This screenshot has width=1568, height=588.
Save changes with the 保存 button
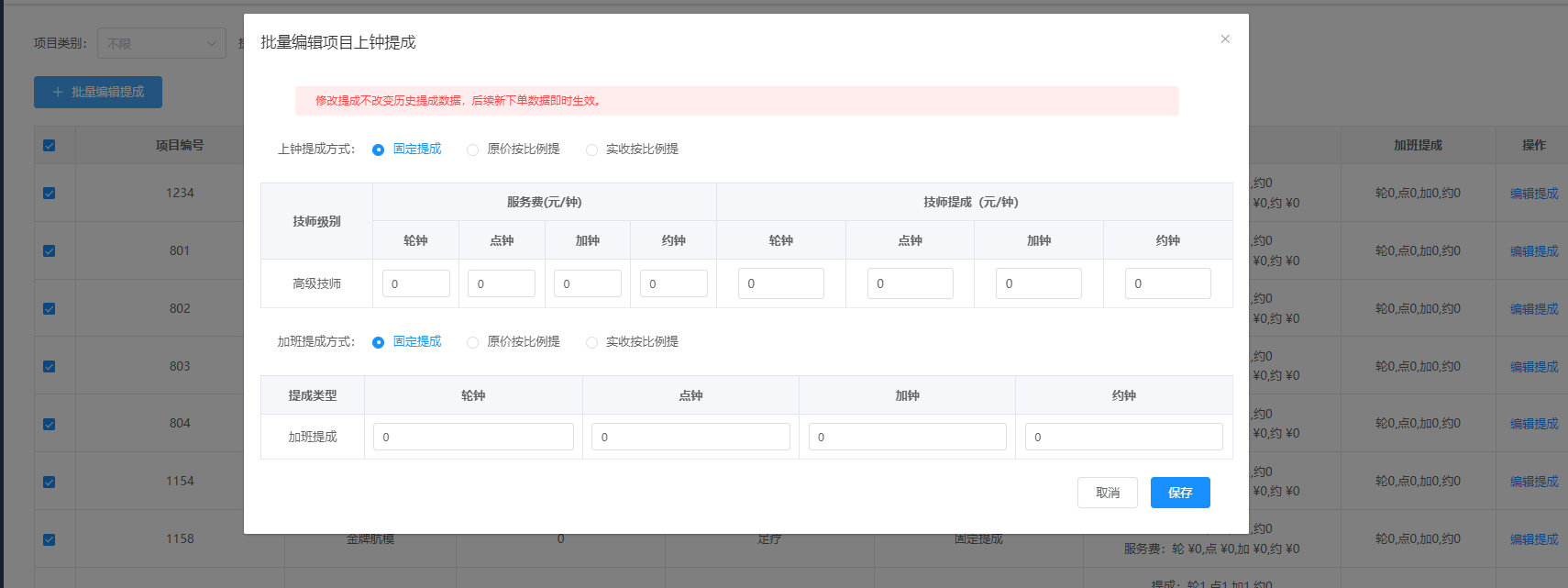(1180, 493)
